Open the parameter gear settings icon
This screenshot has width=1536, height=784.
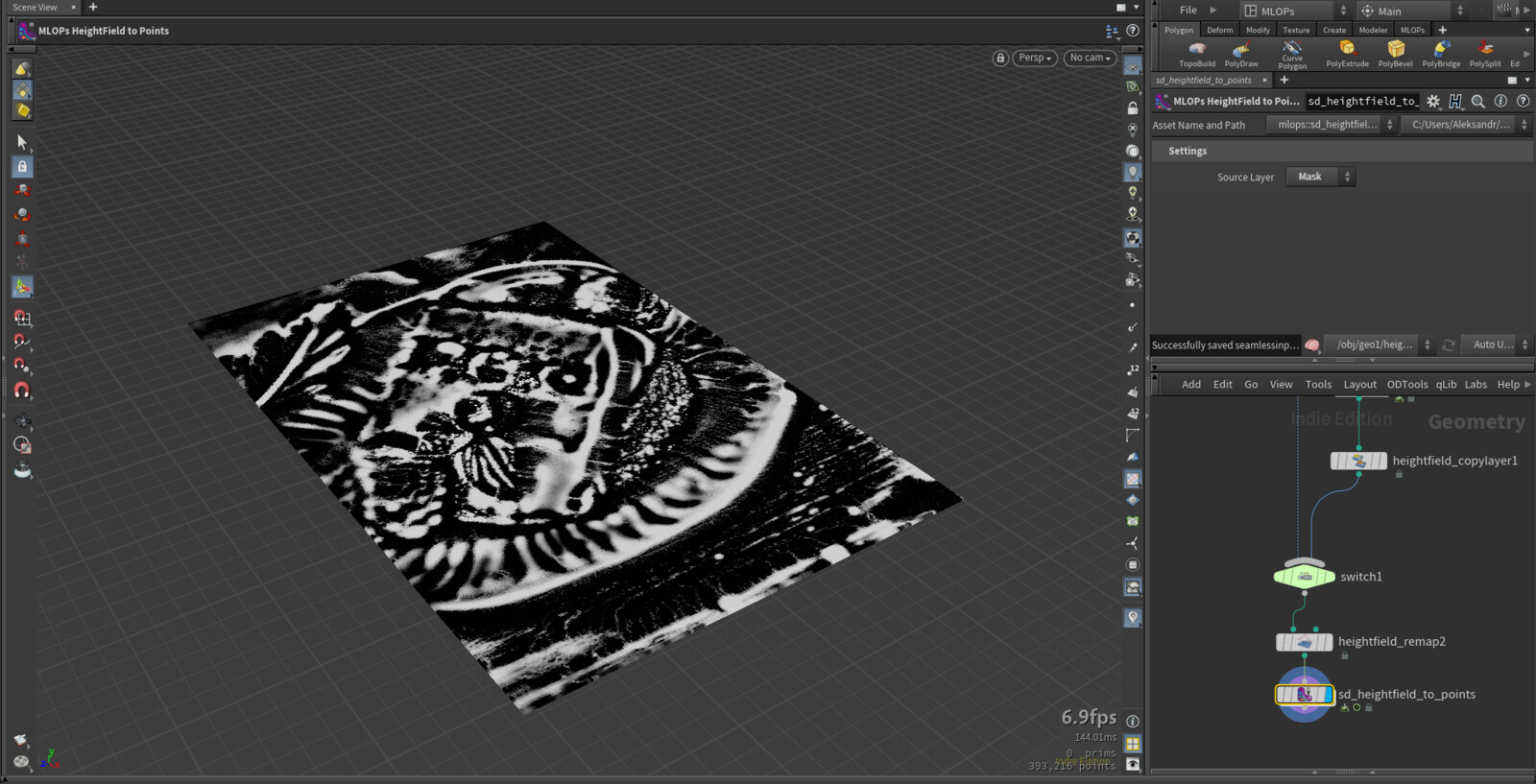1433,101
